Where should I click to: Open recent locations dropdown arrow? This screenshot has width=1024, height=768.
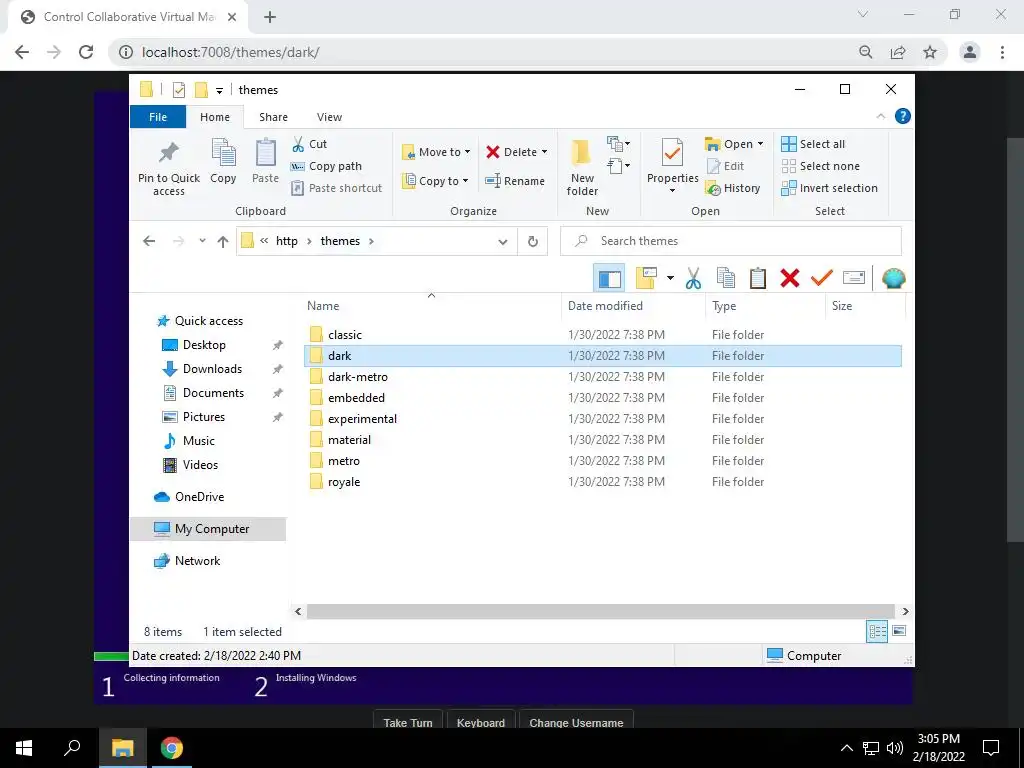coord(202,241)
